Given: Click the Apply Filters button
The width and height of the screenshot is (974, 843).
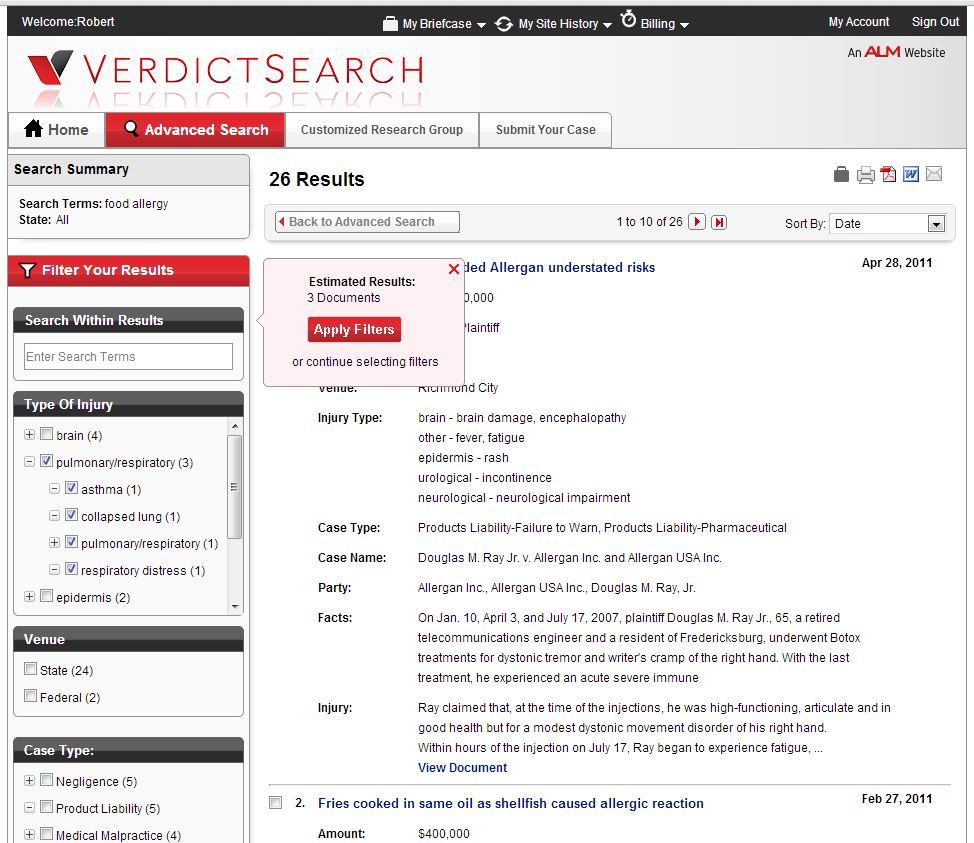Looking at the screenshot, I should [354, 329].
